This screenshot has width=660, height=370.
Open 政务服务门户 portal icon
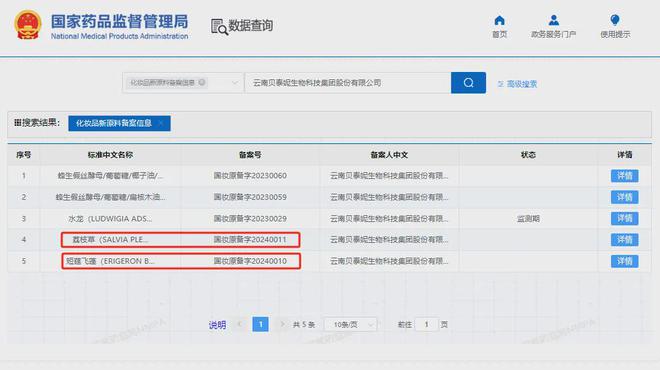tap(554, 20)
